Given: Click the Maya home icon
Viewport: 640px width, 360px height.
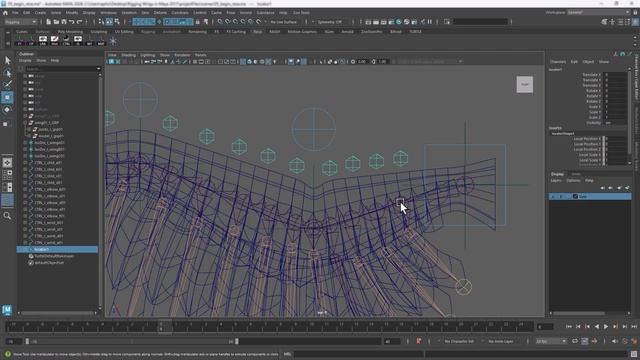Looking at the screenshot, I should [5, 13].
